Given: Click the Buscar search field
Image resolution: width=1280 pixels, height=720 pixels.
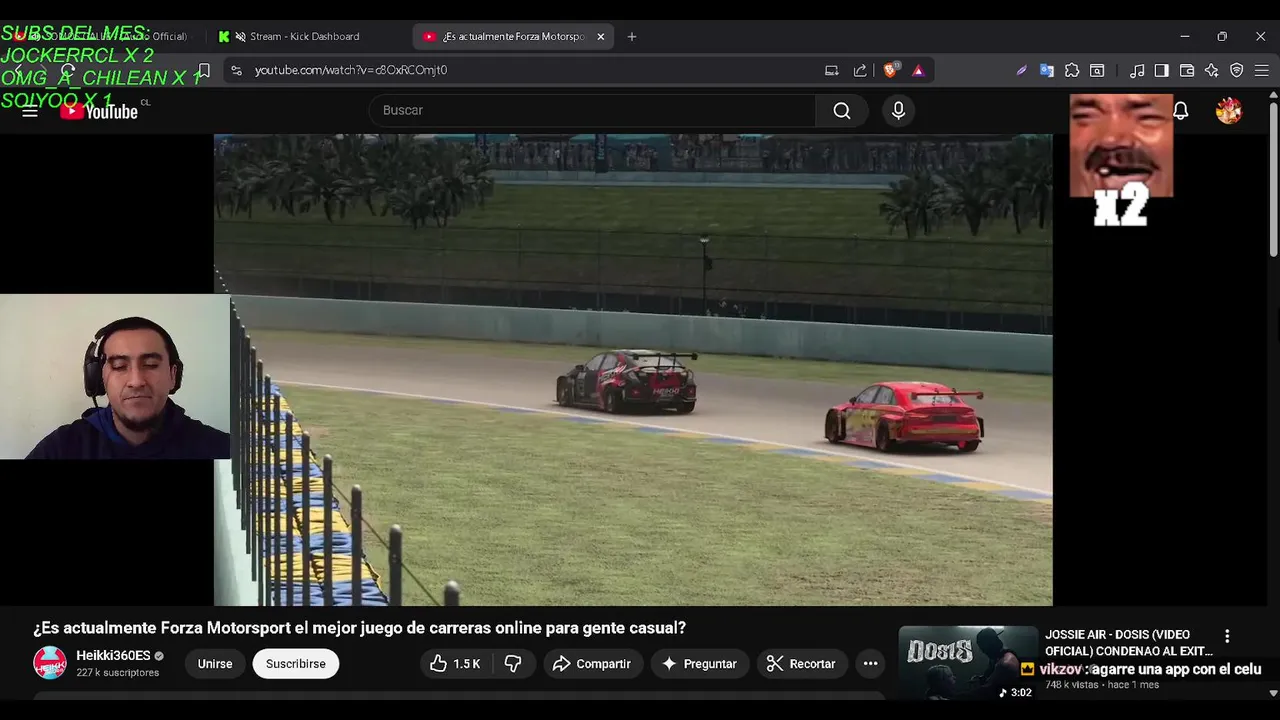Looking at the screenshot, I should pos(592,110).
